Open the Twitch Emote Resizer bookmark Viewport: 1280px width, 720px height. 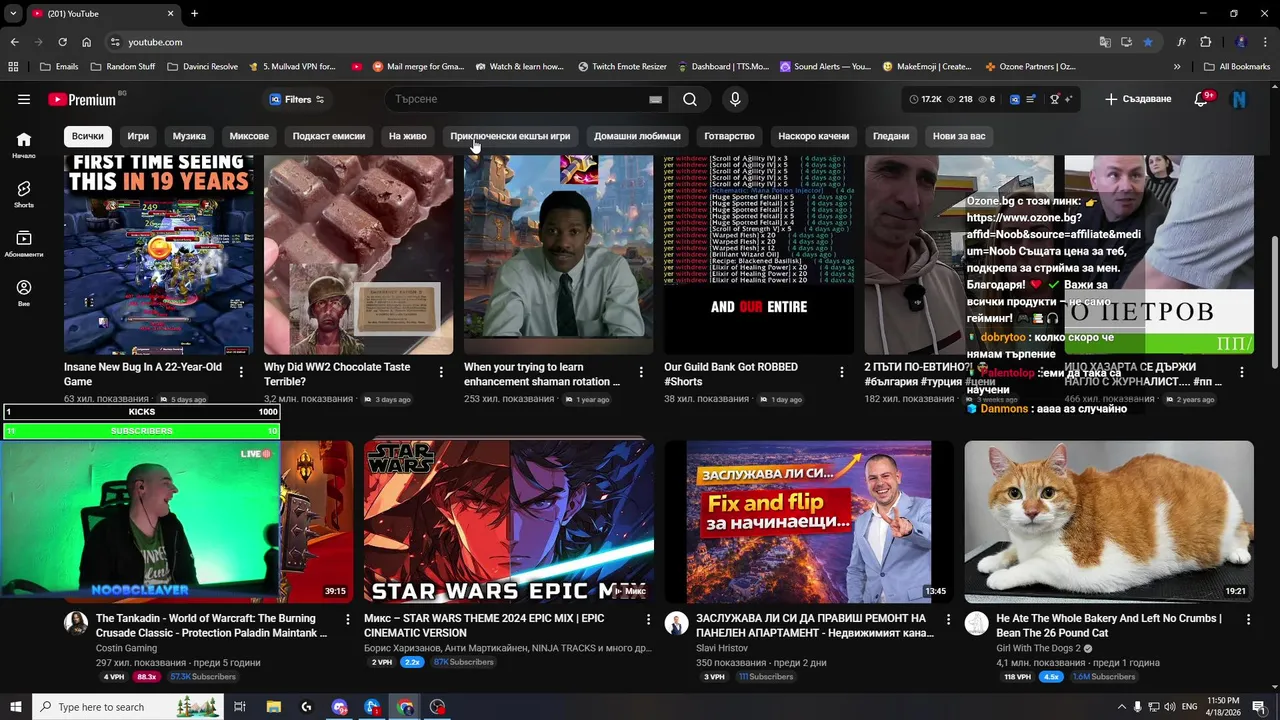click(622, 66)
